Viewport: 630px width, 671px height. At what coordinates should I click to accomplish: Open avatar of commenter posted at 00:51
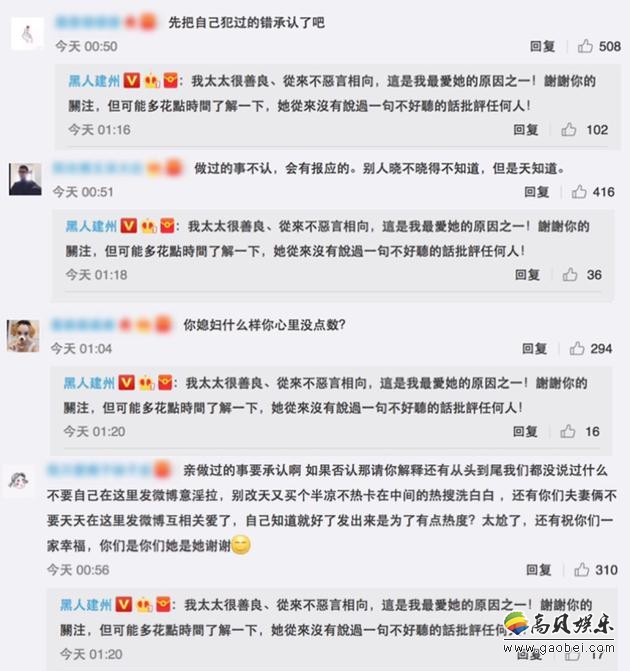tap(25, 179)
